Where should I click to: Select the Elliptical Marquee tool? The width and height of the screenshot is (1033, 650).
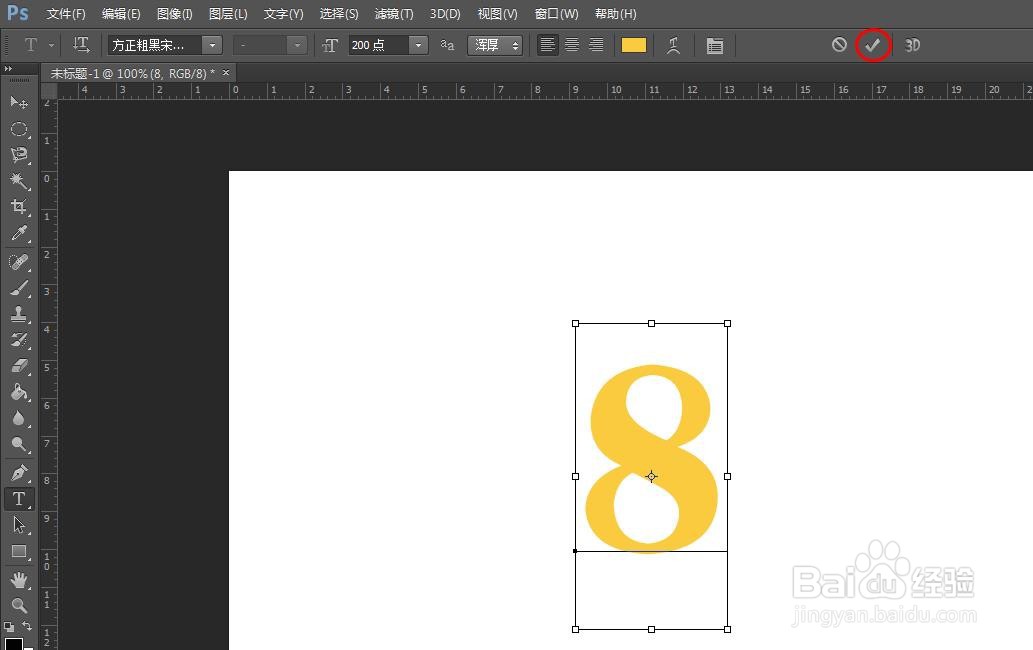coord(18,128)
